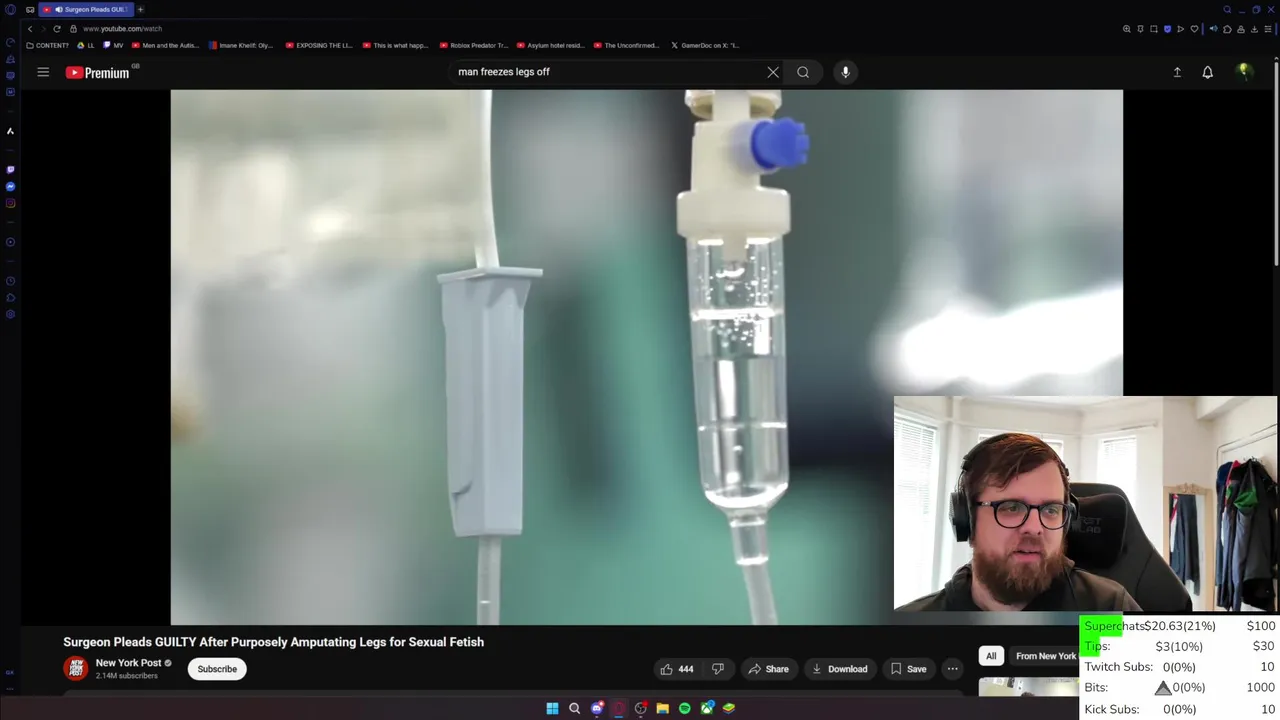Open File Explorer from the taskbar

[662, 708]
